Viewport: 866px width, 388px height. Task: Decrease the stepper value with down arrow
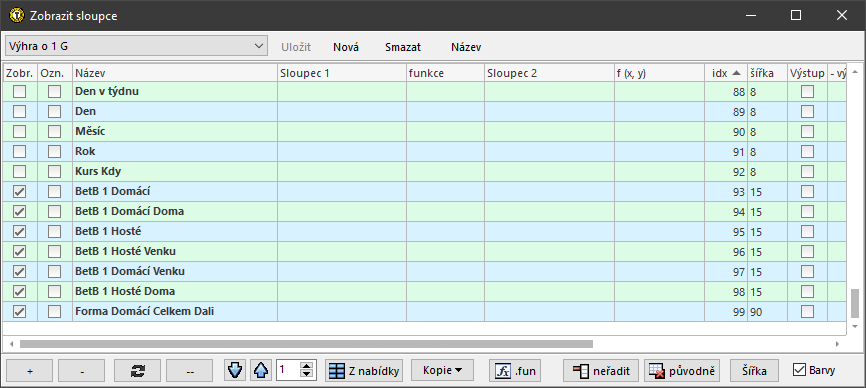click(306, 374)
